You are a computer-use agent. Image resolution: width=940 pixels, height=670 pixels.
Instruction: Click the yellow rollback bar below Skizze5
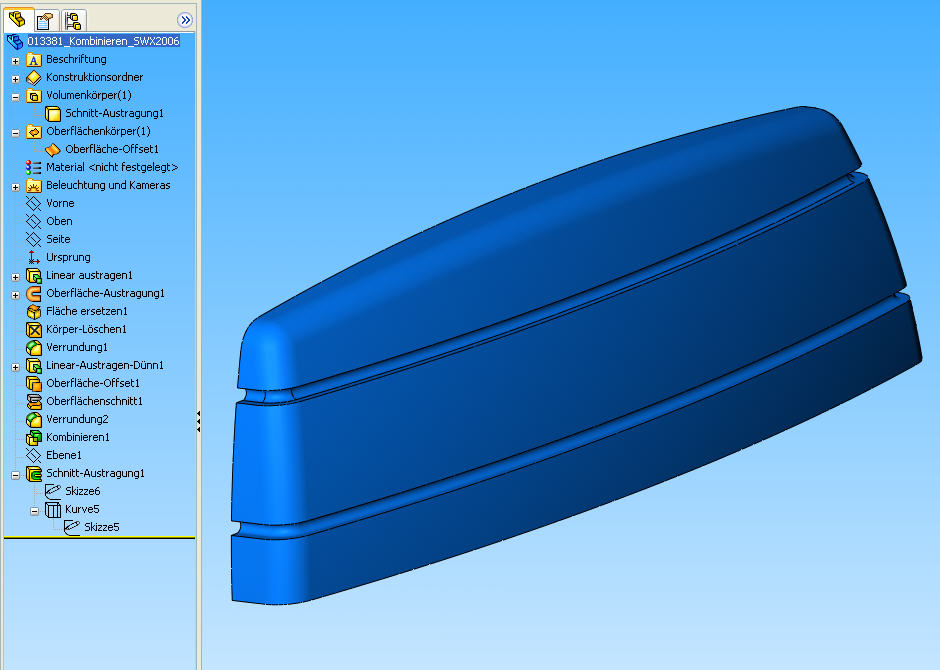(100, 538)
